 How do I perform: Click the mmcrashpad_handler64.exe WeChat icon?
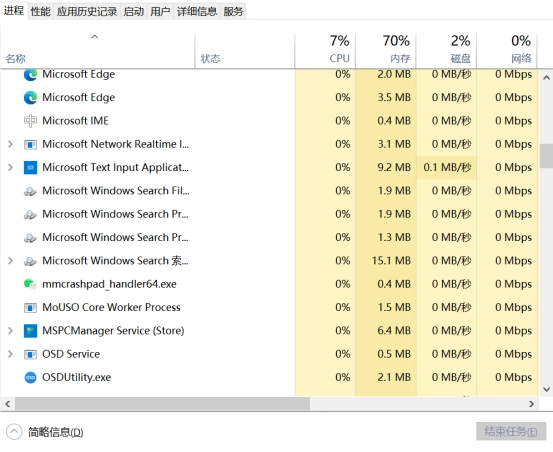point(30,284)
